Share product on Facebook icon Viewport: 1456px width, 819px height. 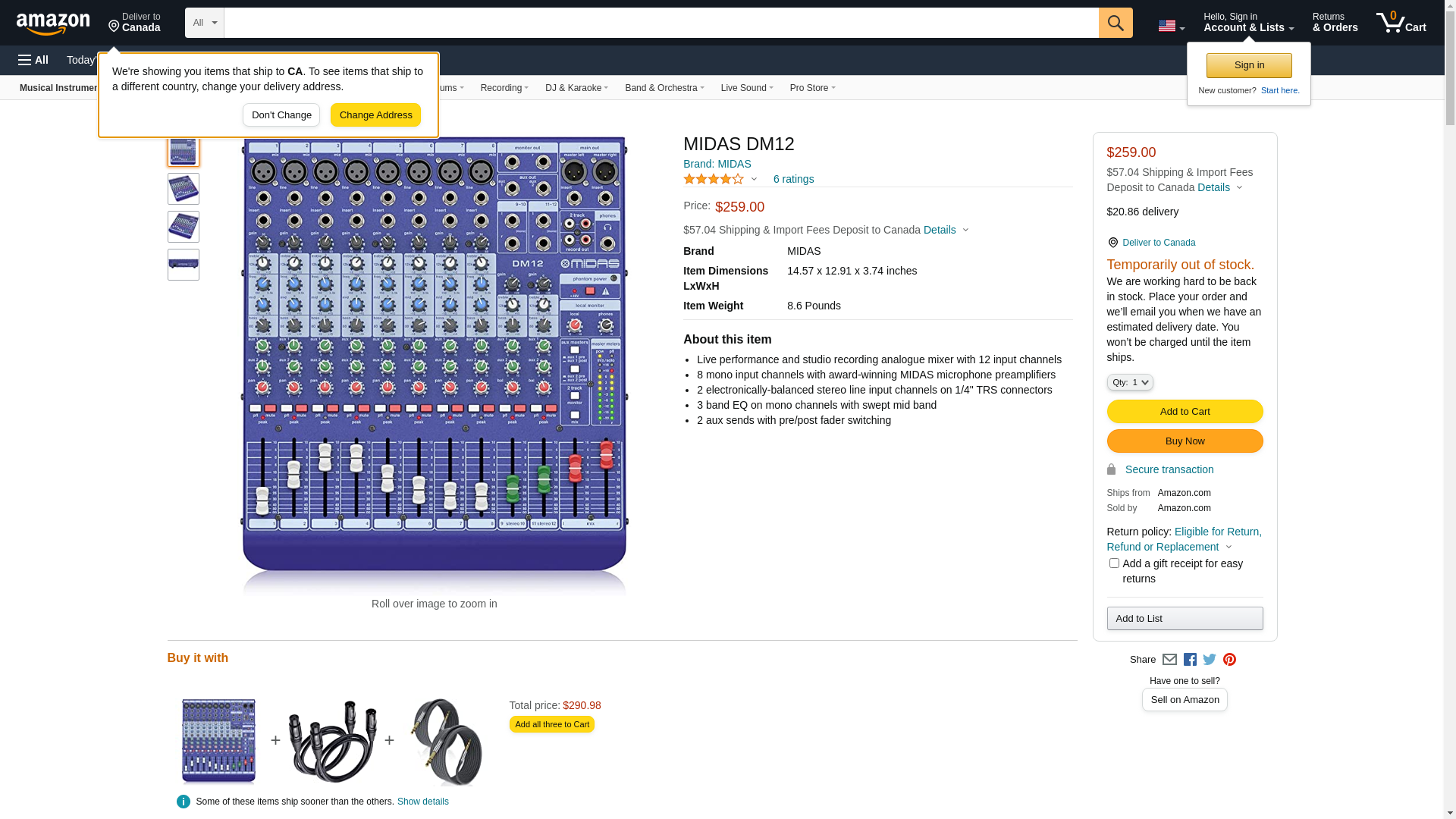click(x=1190, y=660)
